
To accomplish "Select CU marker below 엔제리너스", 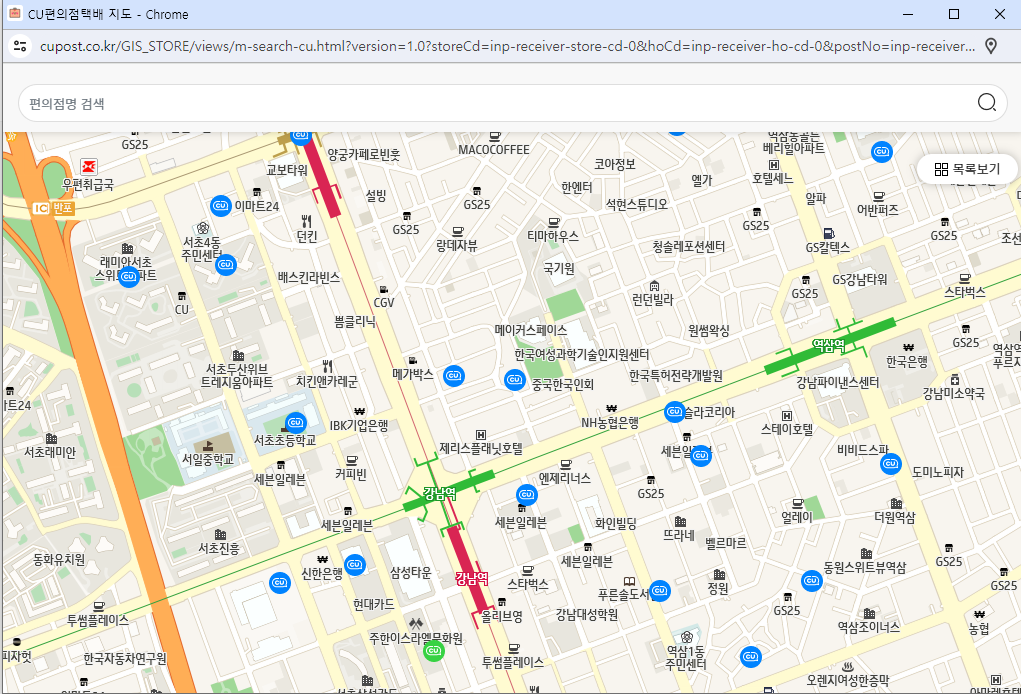I will (x=526, y=495).
